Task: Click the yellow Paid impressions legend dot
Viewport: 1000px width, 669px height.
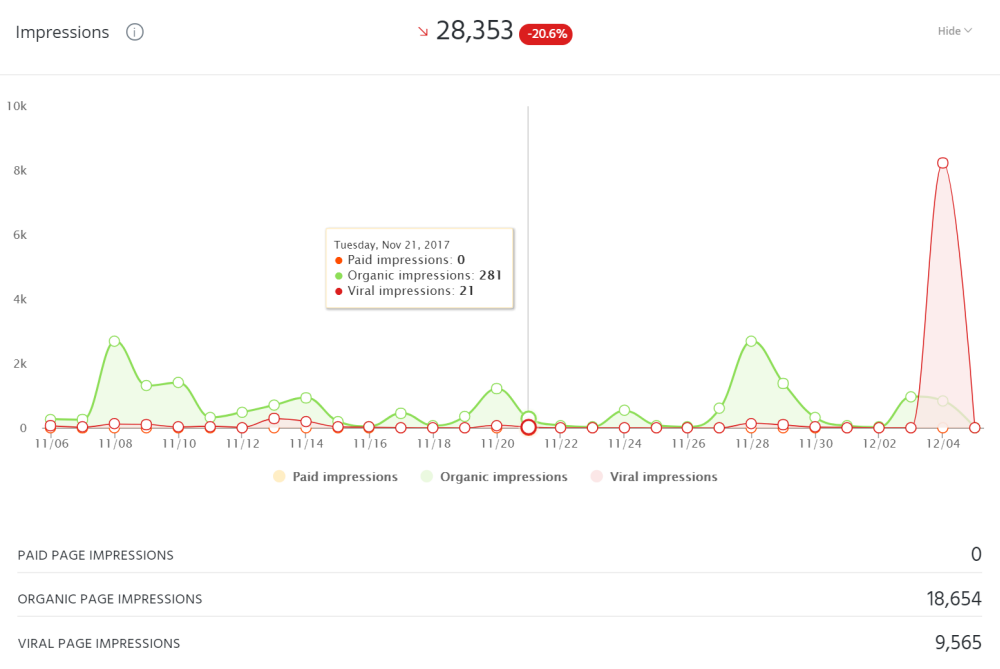Action: [x=279, y=477]
